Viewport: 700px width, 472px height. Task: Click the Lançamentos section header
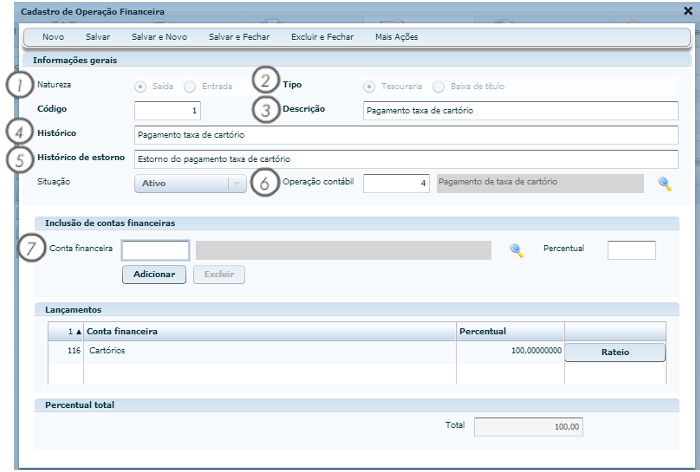357,309
